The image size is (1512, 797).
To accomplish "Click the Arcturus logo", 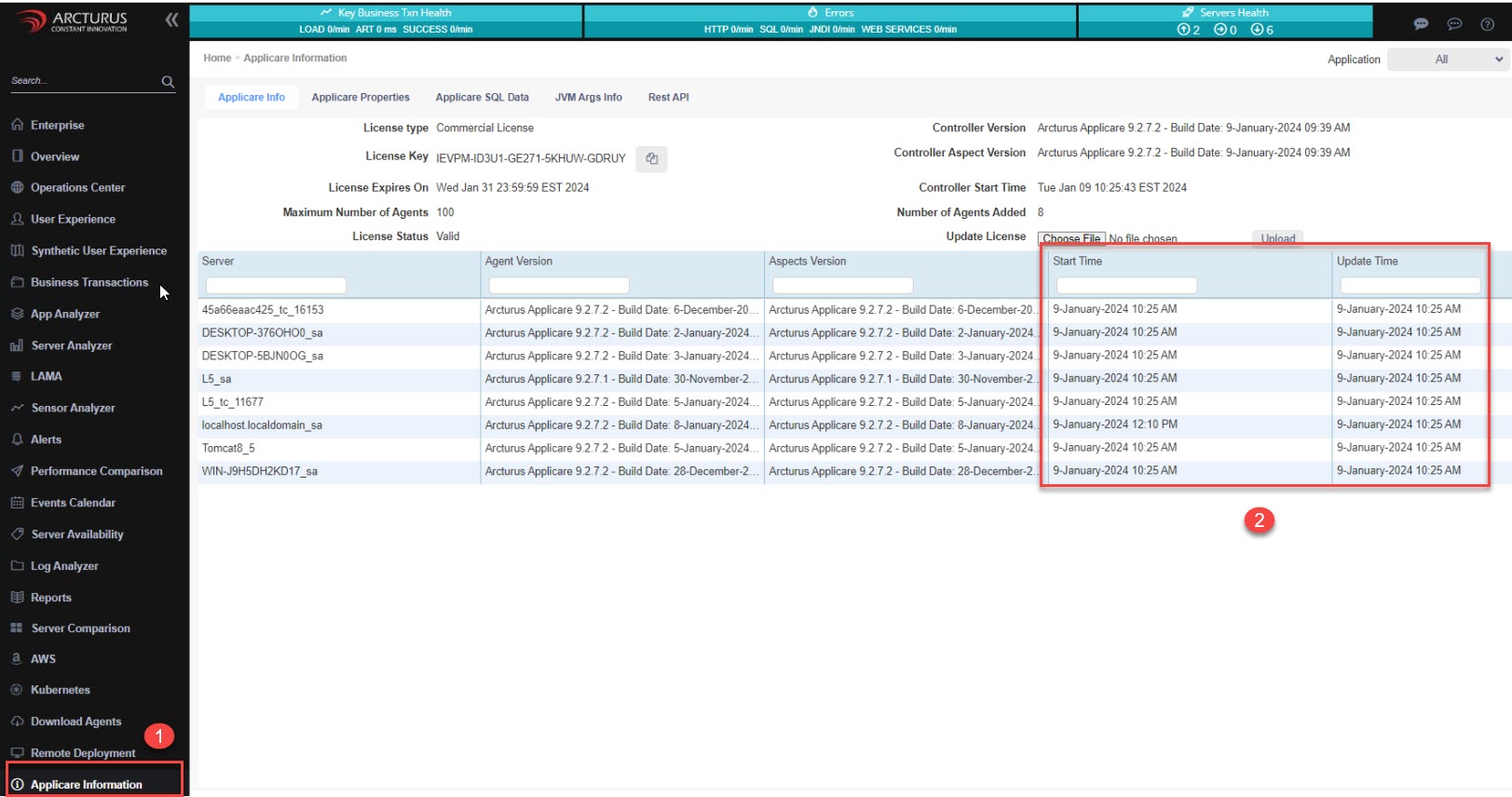I will [x=71, y=20].
